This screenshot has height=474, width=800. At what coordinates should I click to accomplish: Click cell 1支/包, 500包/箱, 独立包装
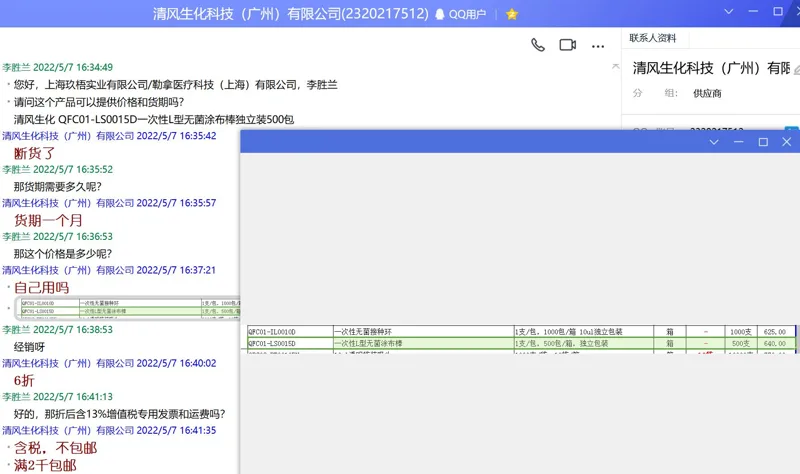(584, 343)
